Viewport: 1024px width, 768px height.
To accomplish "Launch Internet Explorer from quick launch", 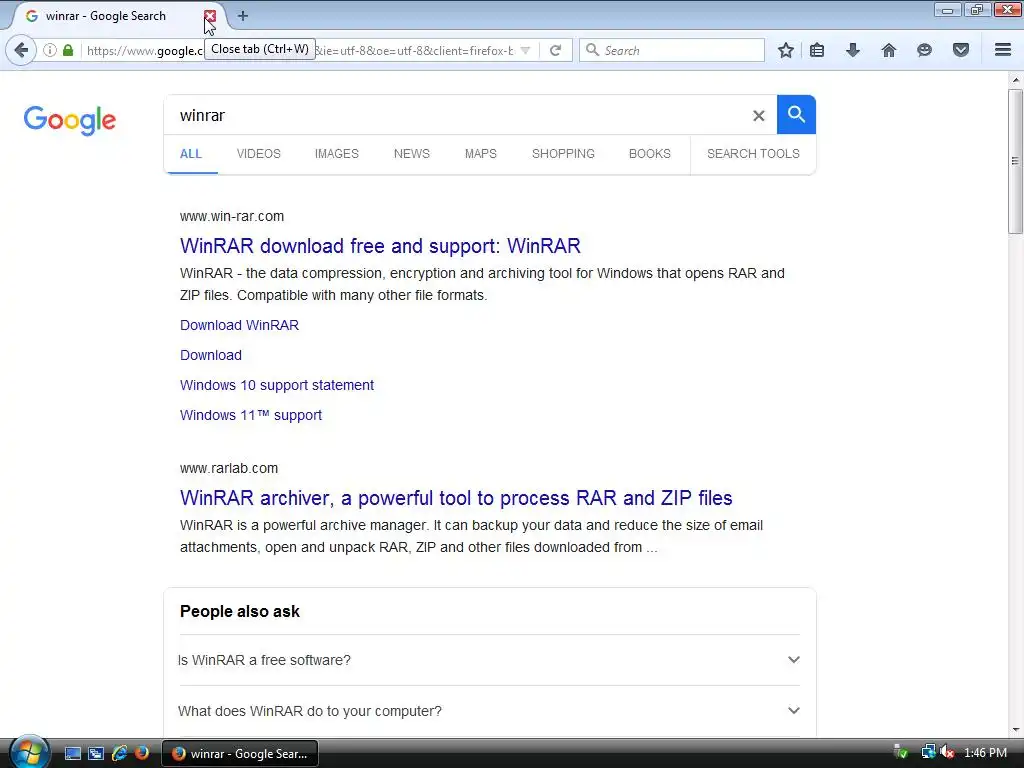I will tap(120, 754).
